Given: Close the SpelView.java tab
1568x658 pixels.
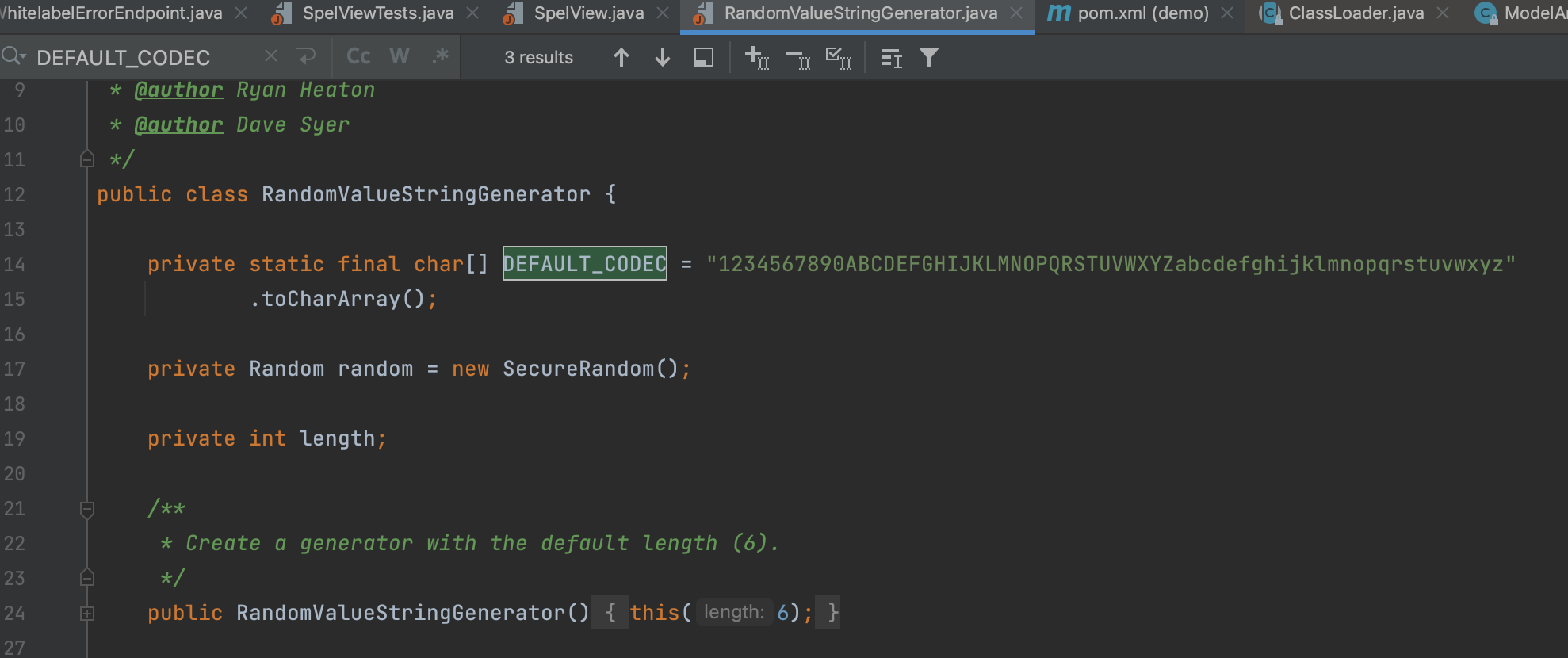Looking at the screenshot, I should pyautogui.click(x=663, y=13).
